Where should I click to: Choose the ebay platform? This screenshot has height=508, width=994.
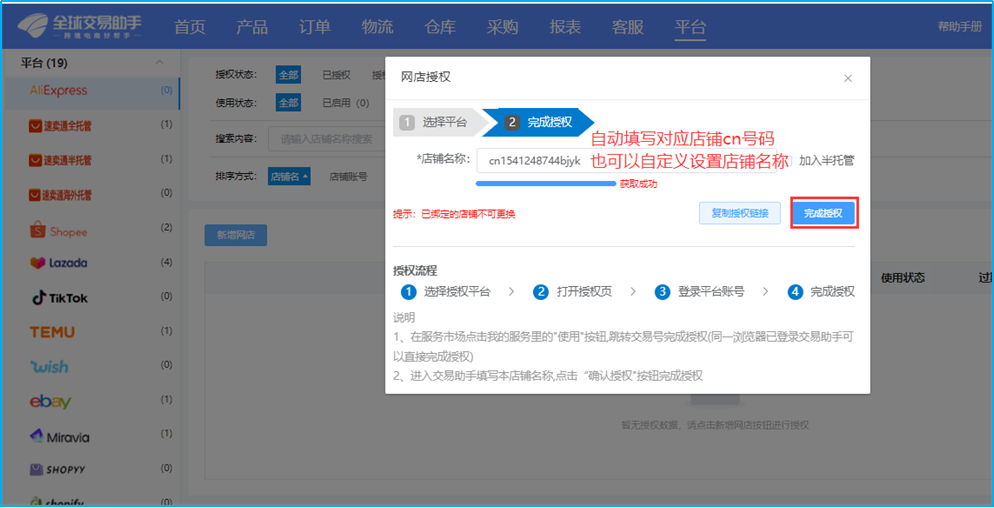50,401
